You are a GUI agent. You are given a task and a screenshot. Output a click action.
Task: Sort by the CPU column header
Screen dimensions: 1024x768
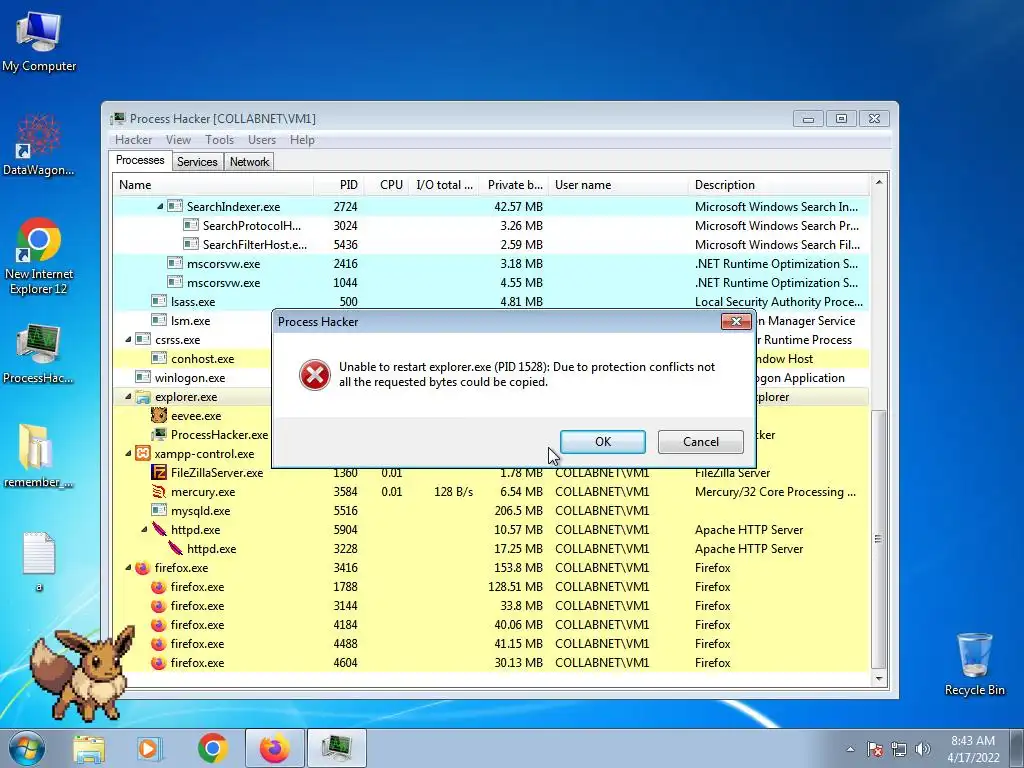click(387, 185)
